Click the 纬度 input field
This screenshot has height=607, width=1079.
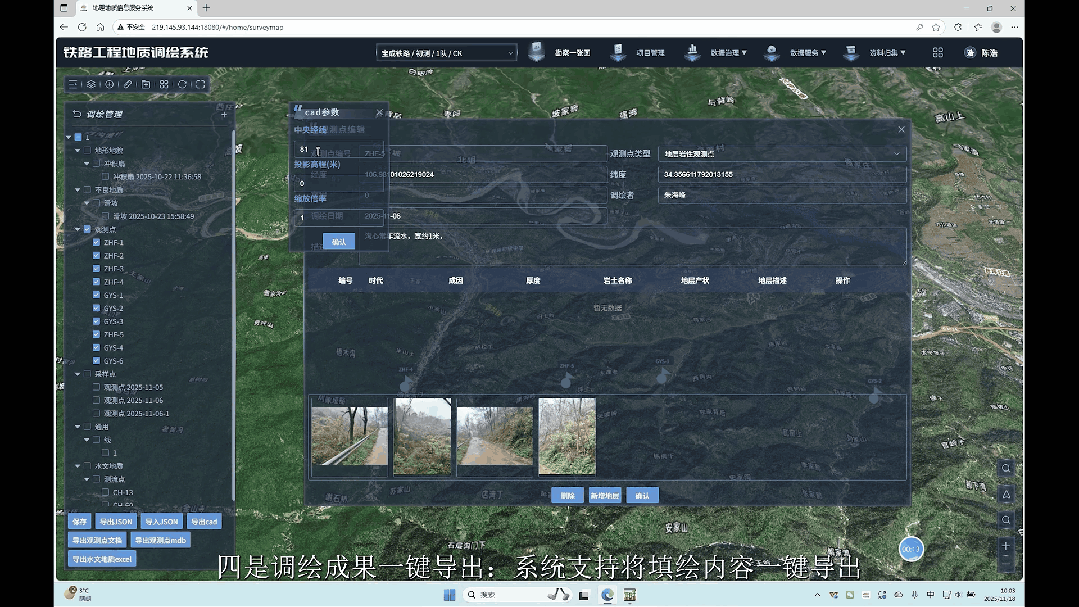pyautogui.click(x=782, y=174)
